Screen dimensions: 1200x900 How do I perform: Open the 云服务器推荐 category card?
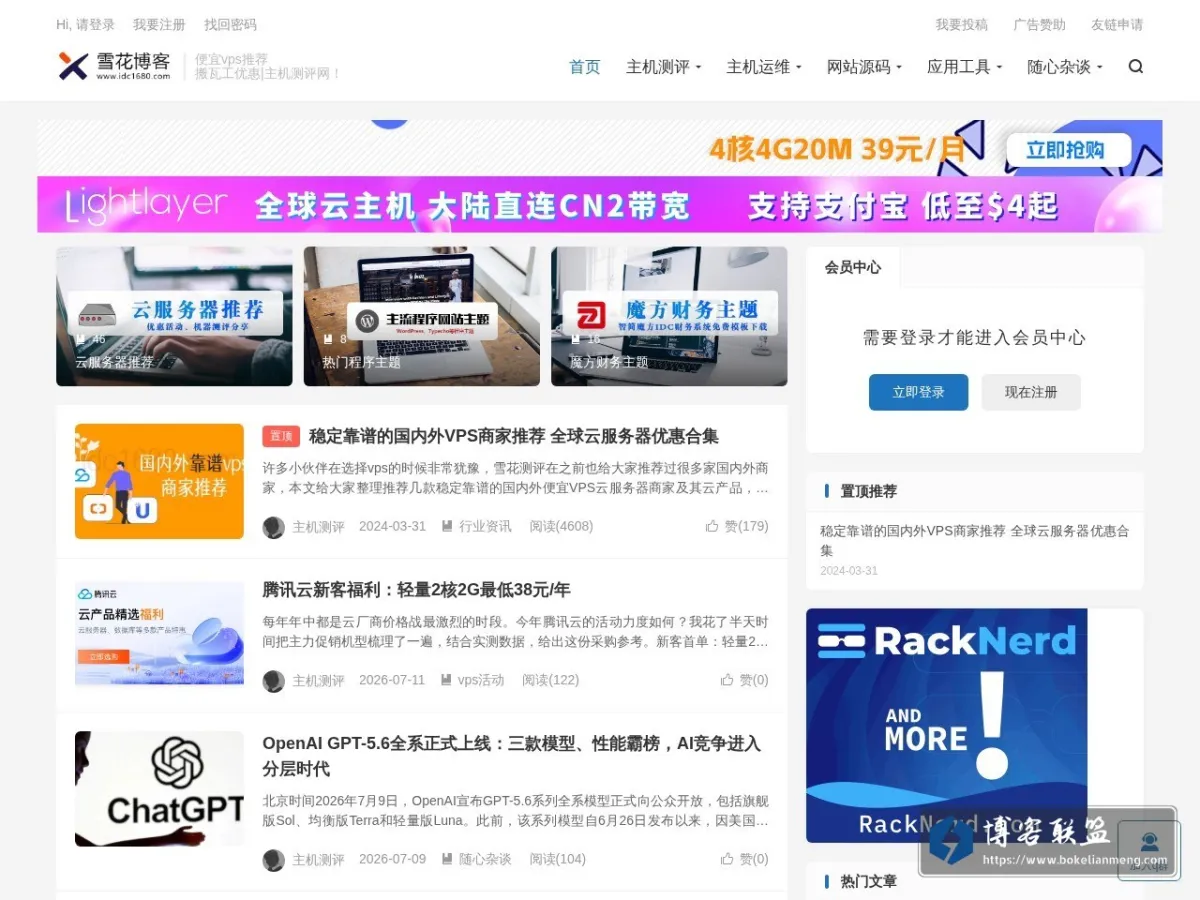(x=174, y=316)
